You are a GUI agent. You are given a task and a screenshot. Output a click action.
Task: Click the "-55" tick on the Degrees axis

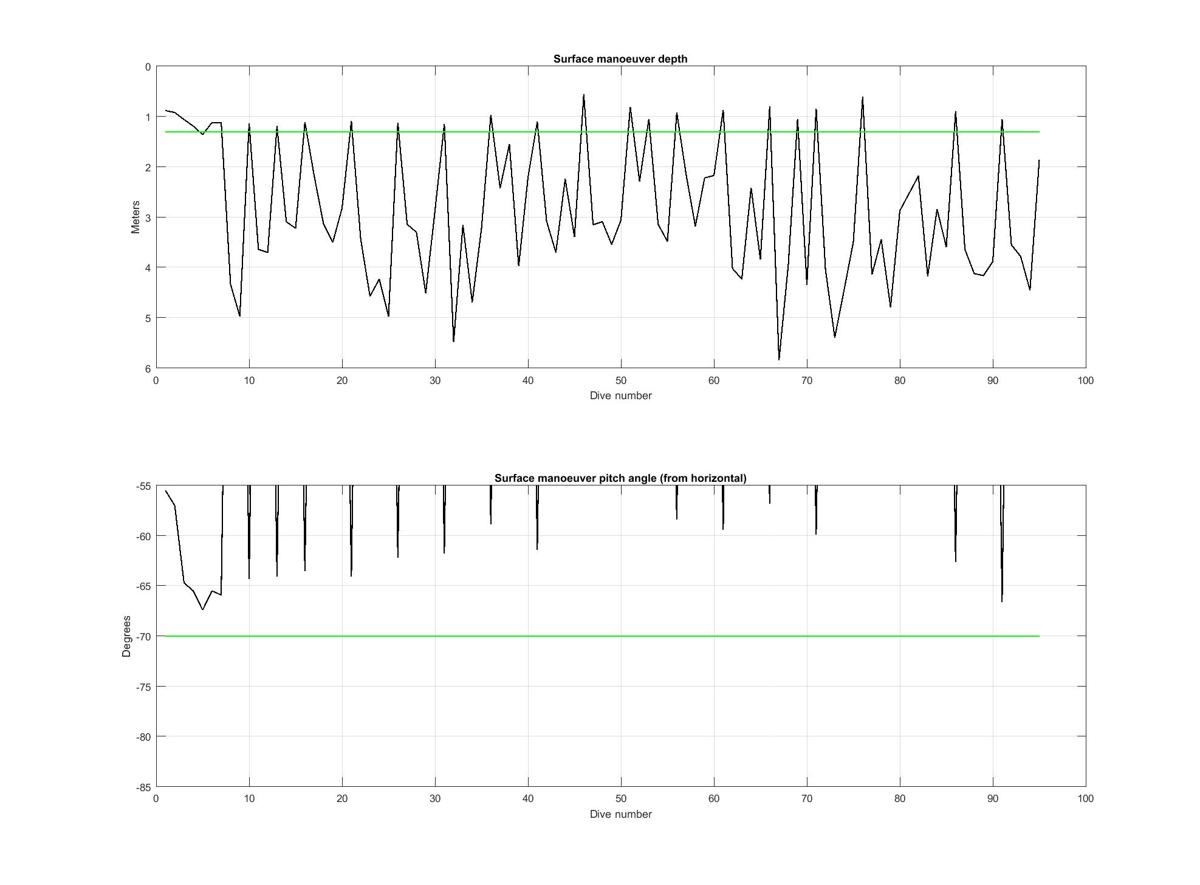tap(141, 486)
